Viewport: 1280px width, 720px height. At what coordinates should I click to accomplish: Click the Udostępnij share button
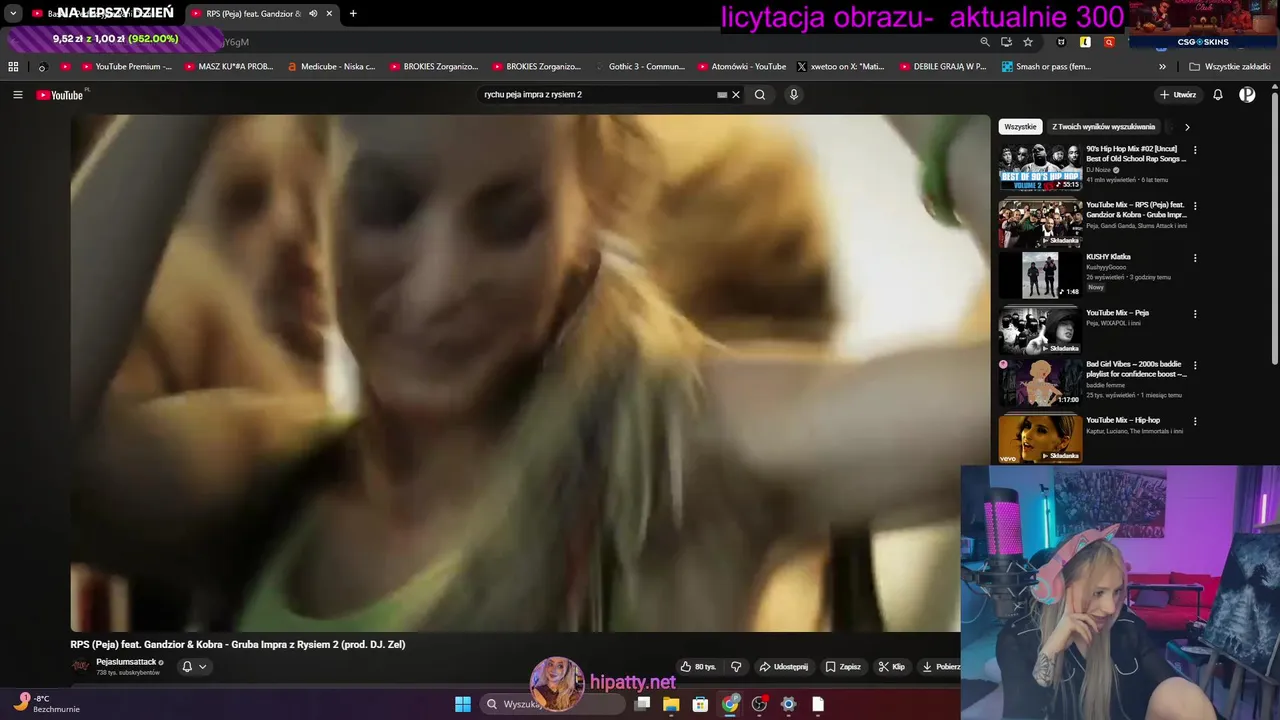[783, 667]
